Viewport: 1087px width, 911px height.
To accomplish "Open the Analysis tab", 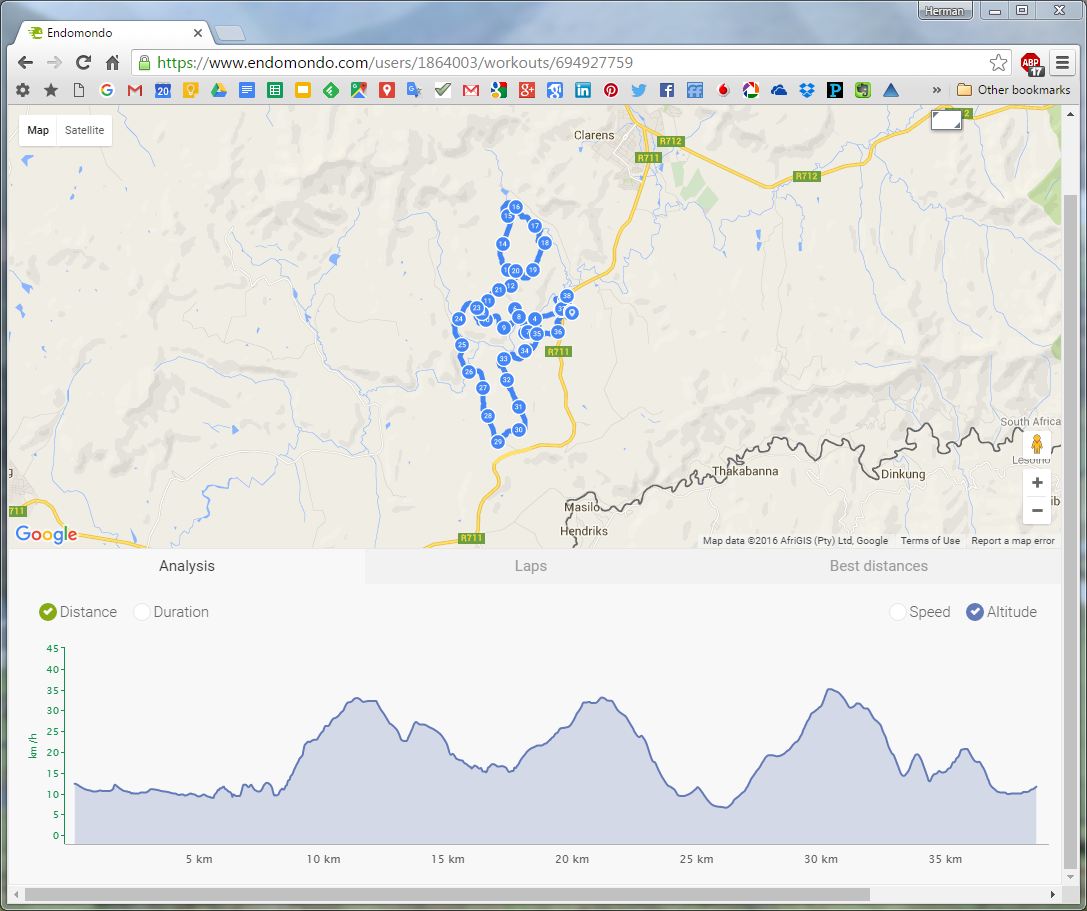I will pos(186,566).
